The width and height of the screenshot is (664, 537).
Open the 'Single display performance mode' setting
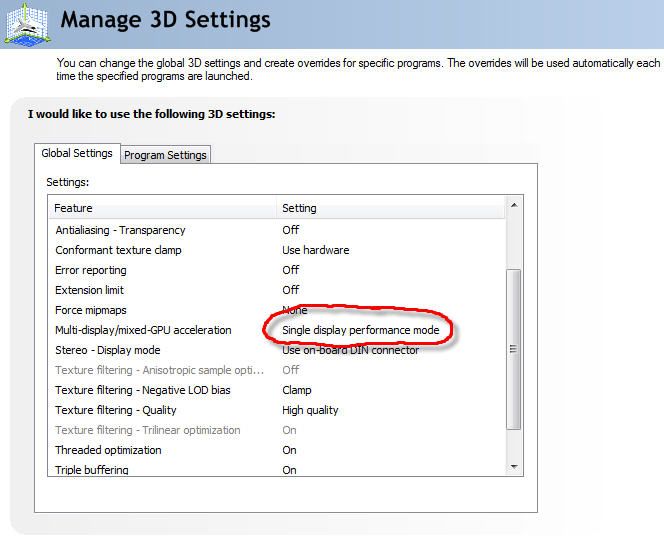(361, 330)
